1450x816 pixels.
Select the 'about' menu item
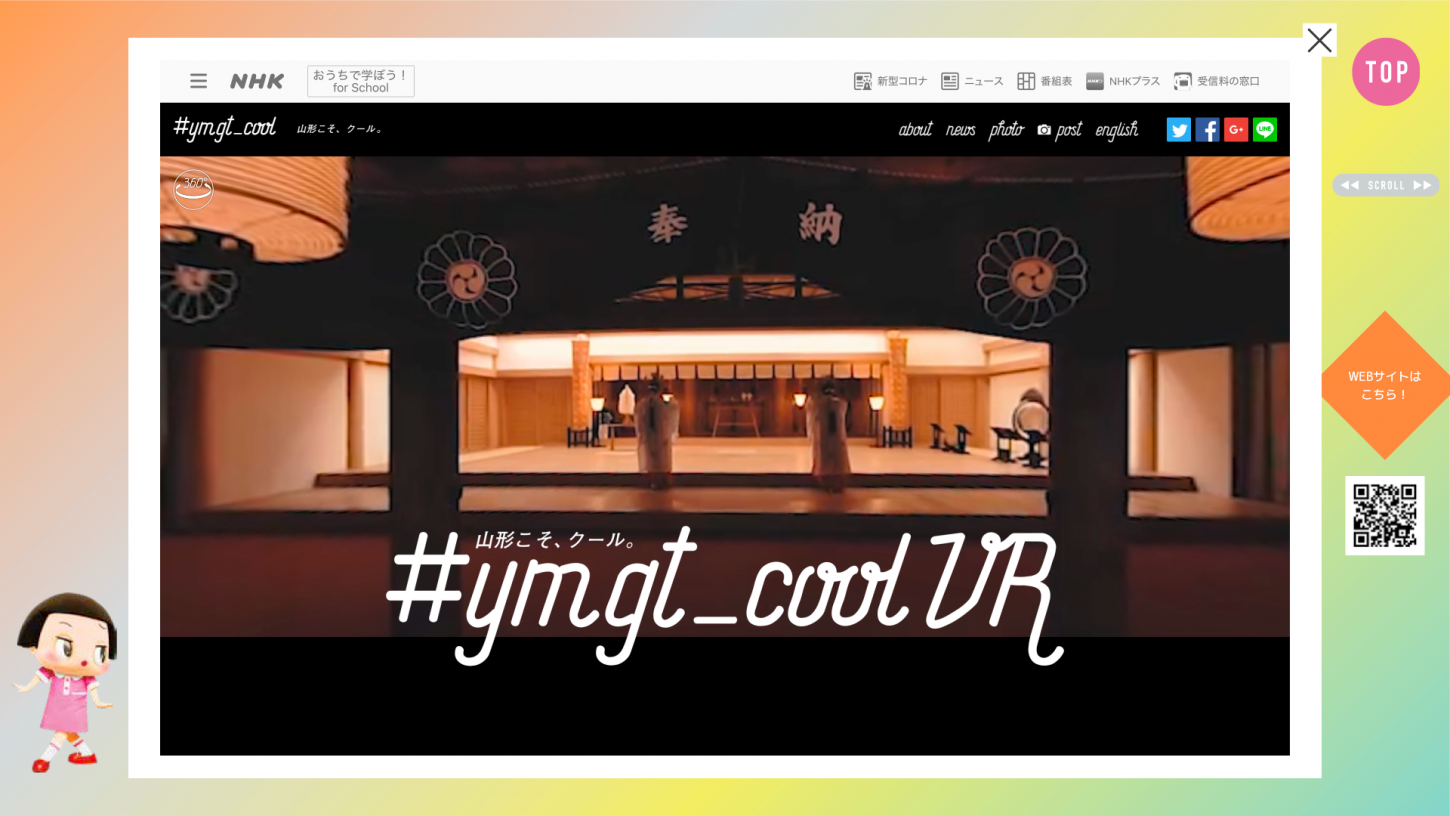click(915, 130)
